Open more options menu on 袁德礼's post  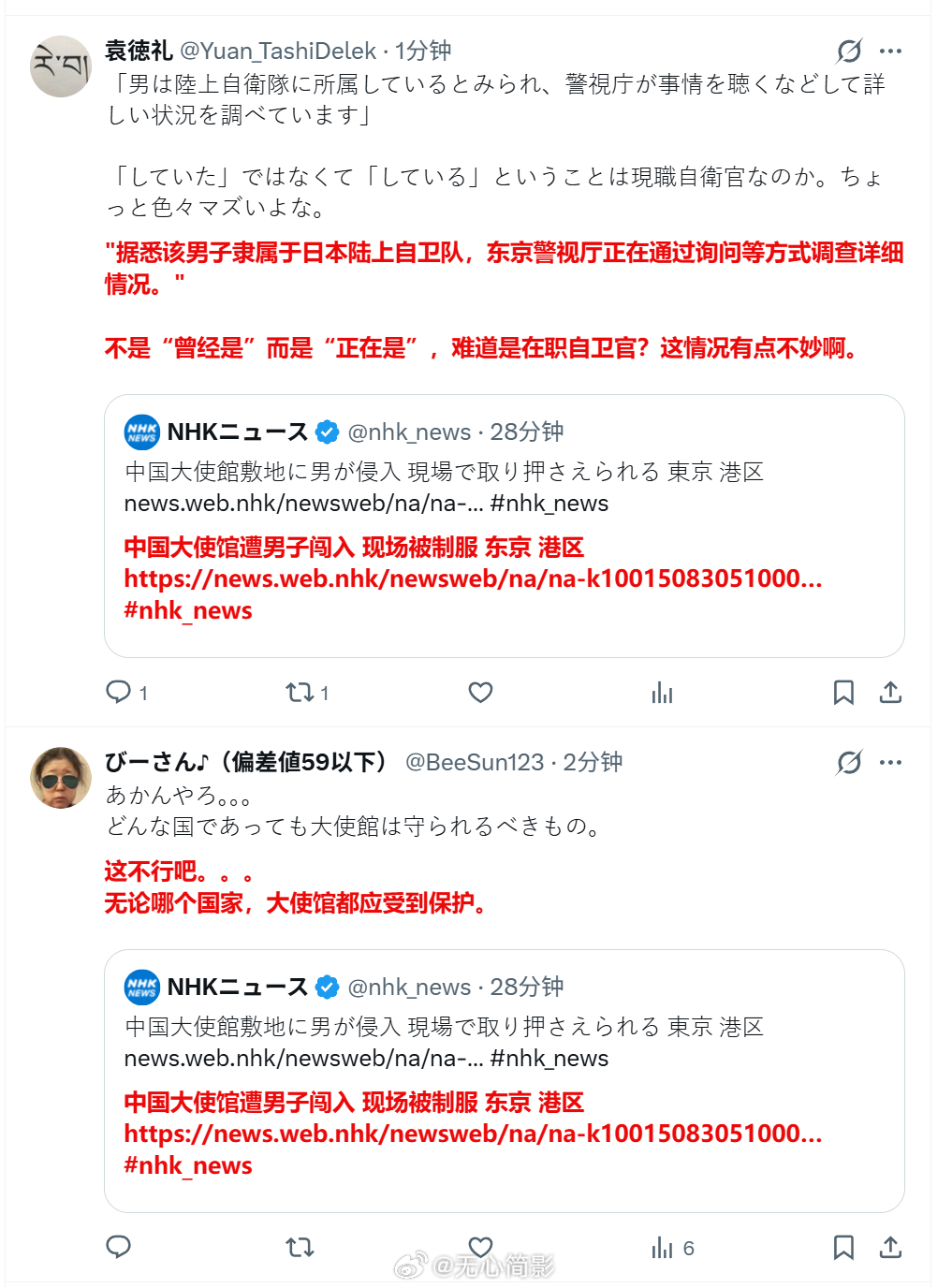[891, 51]
